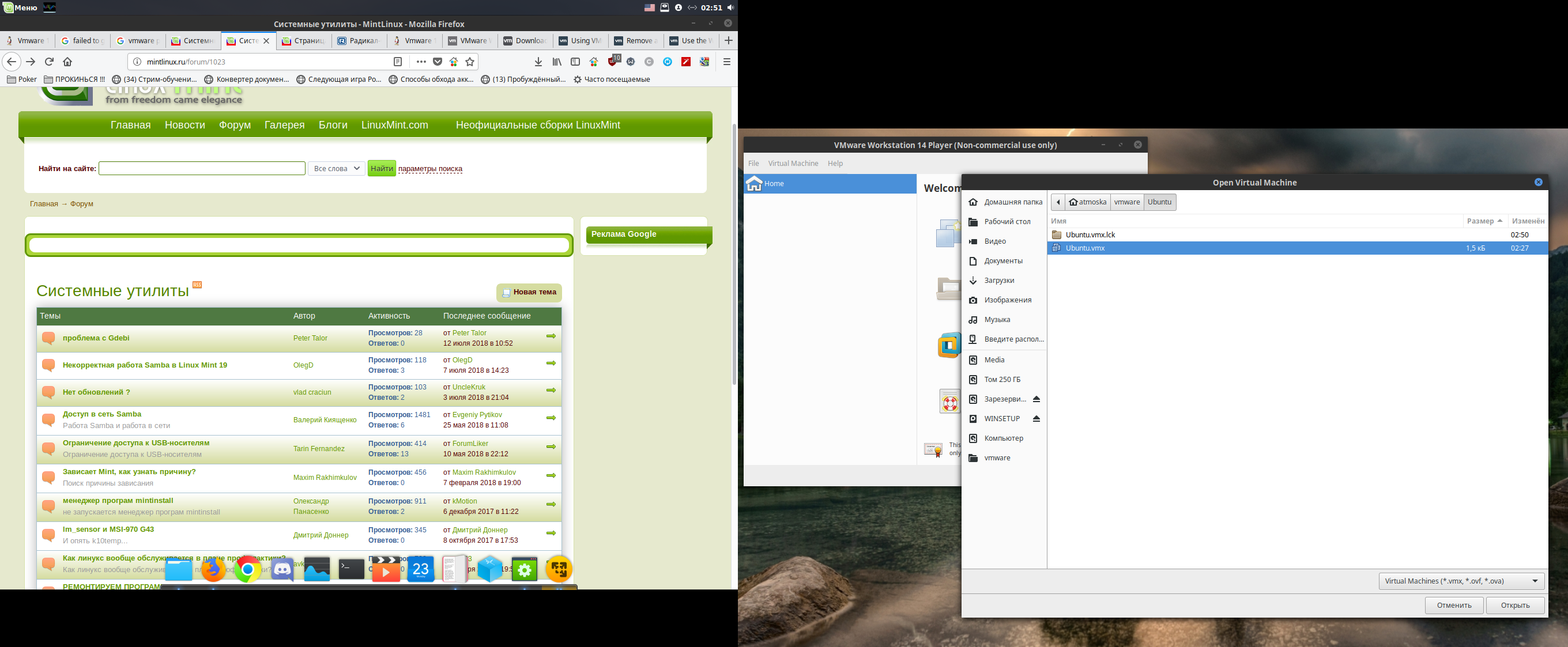The image size is (1568, 647).
Task: Launch terminal from the dock
Action: pyautogui.click(x=351, y=570)
